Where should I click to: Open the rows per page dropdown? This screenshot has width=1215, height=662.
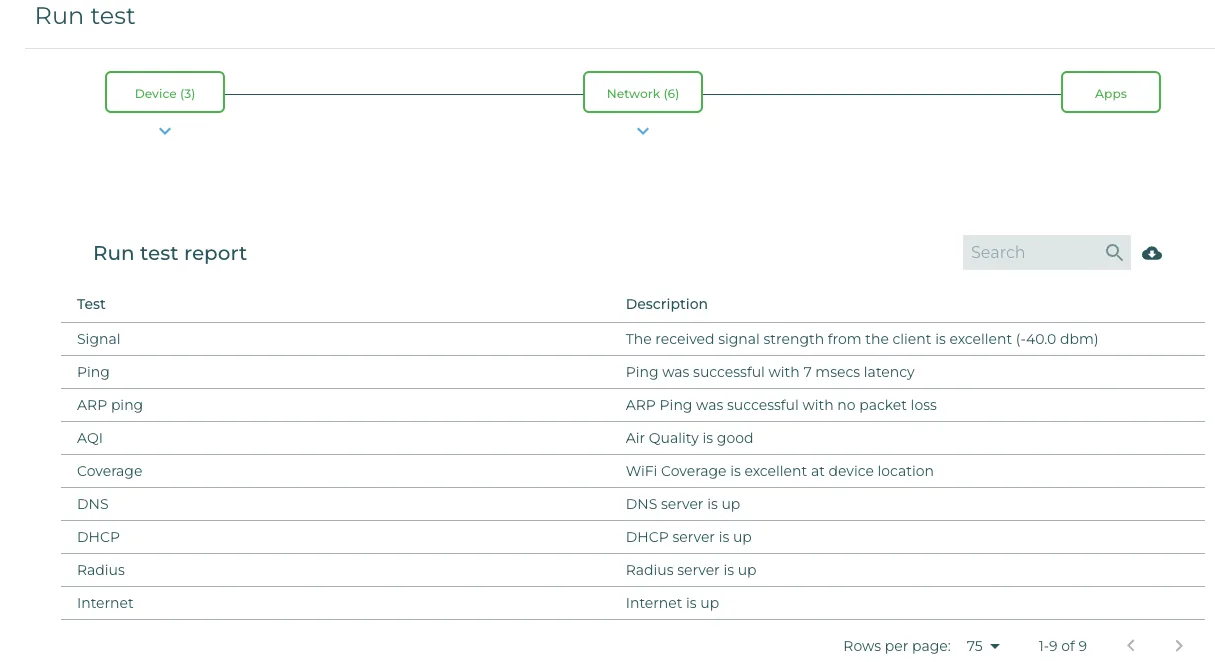point(984,646)
